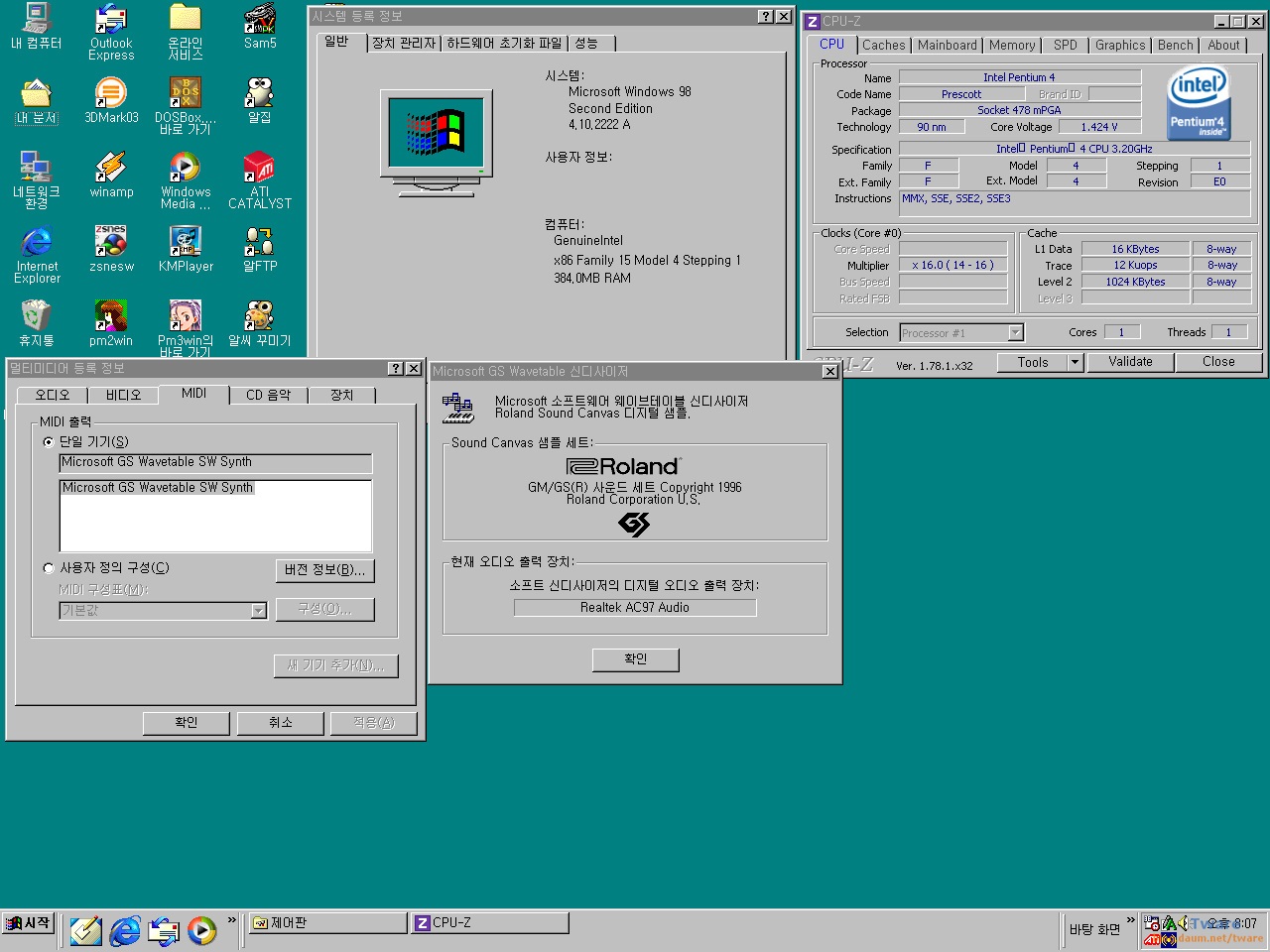Click the CPU-Z taskbar button
Screen dimensions: 1270x952
(x=489, y=923)
